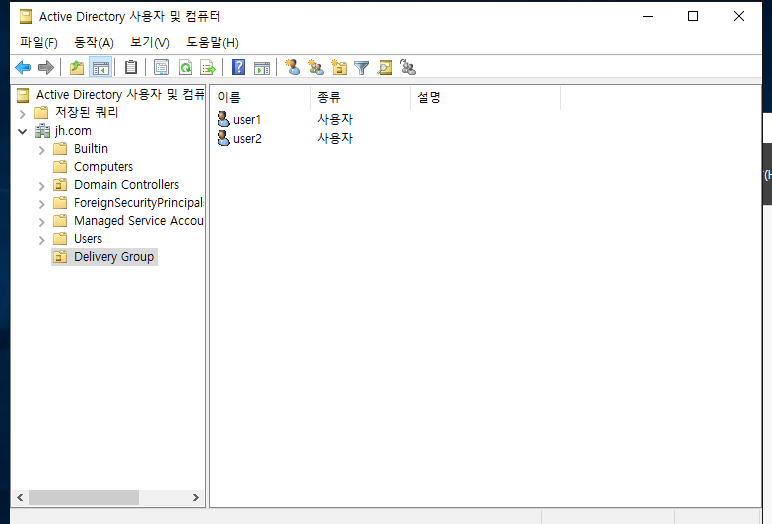
Task: Expand the Domain Controllers node
Action: [x=42, y=186]
